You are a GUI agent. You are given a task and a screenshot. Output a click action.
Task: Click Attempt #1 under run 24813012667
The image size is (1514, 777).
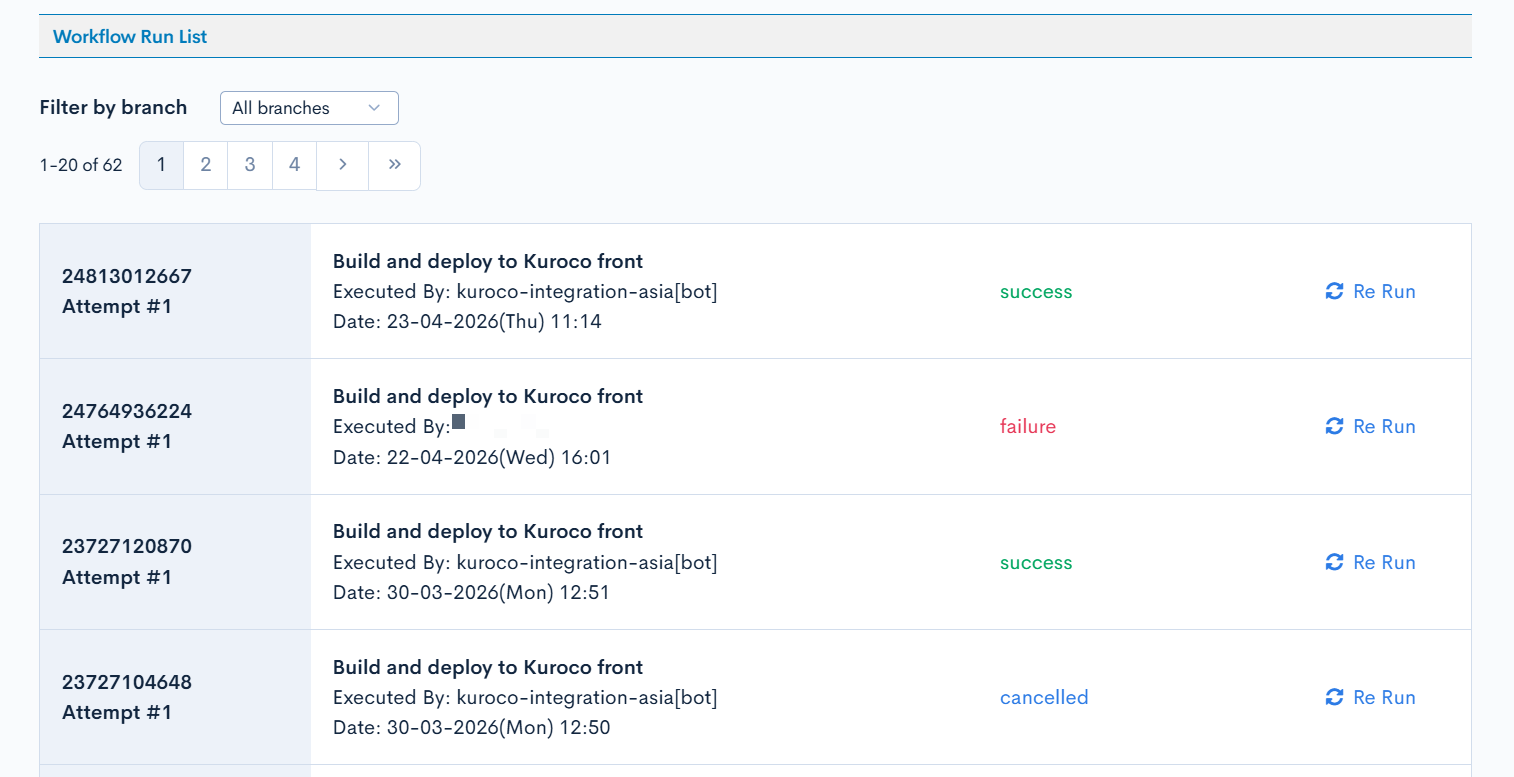[117, 306]
